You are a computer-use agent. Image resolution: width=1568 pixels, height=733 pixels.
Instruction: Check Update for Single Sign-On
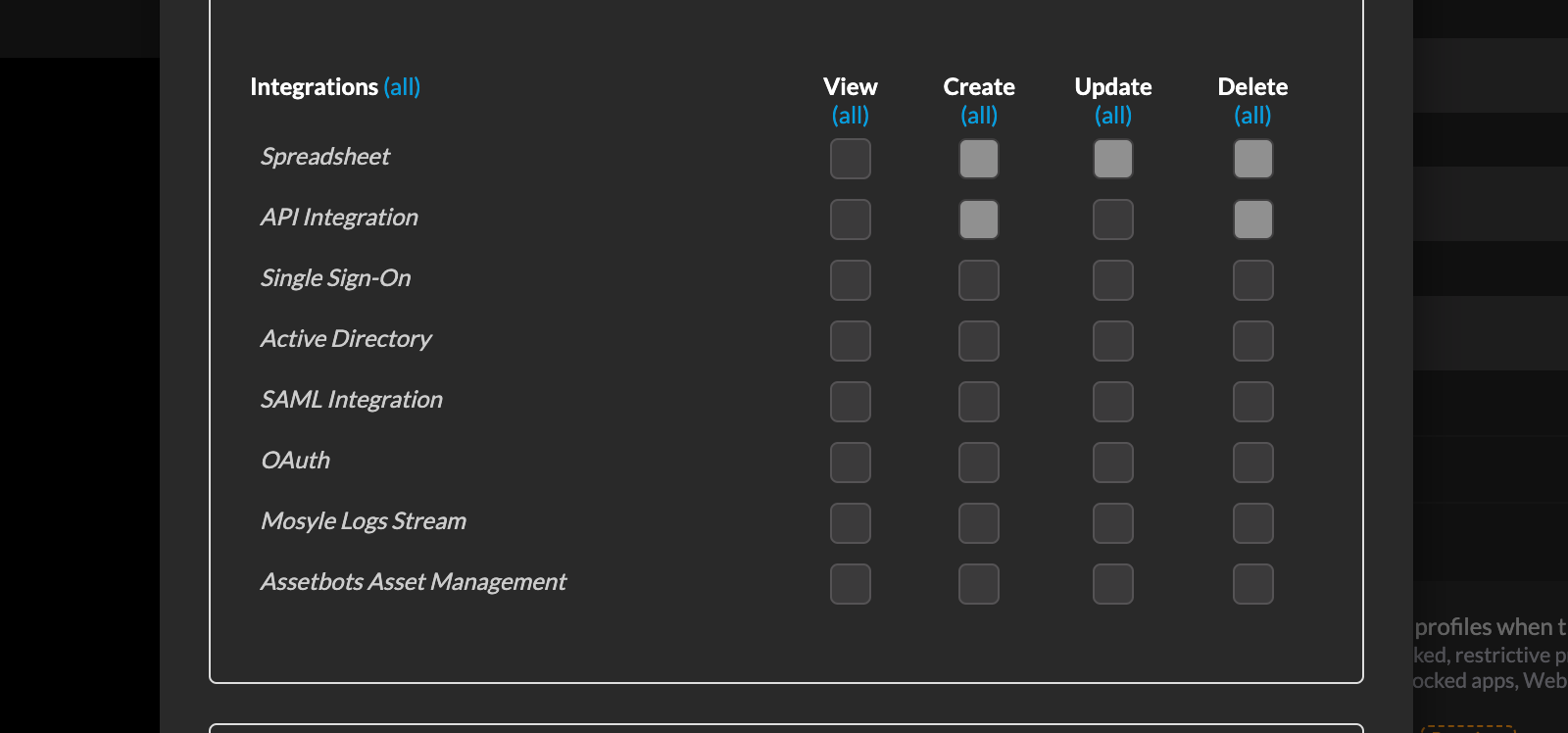1113,280
